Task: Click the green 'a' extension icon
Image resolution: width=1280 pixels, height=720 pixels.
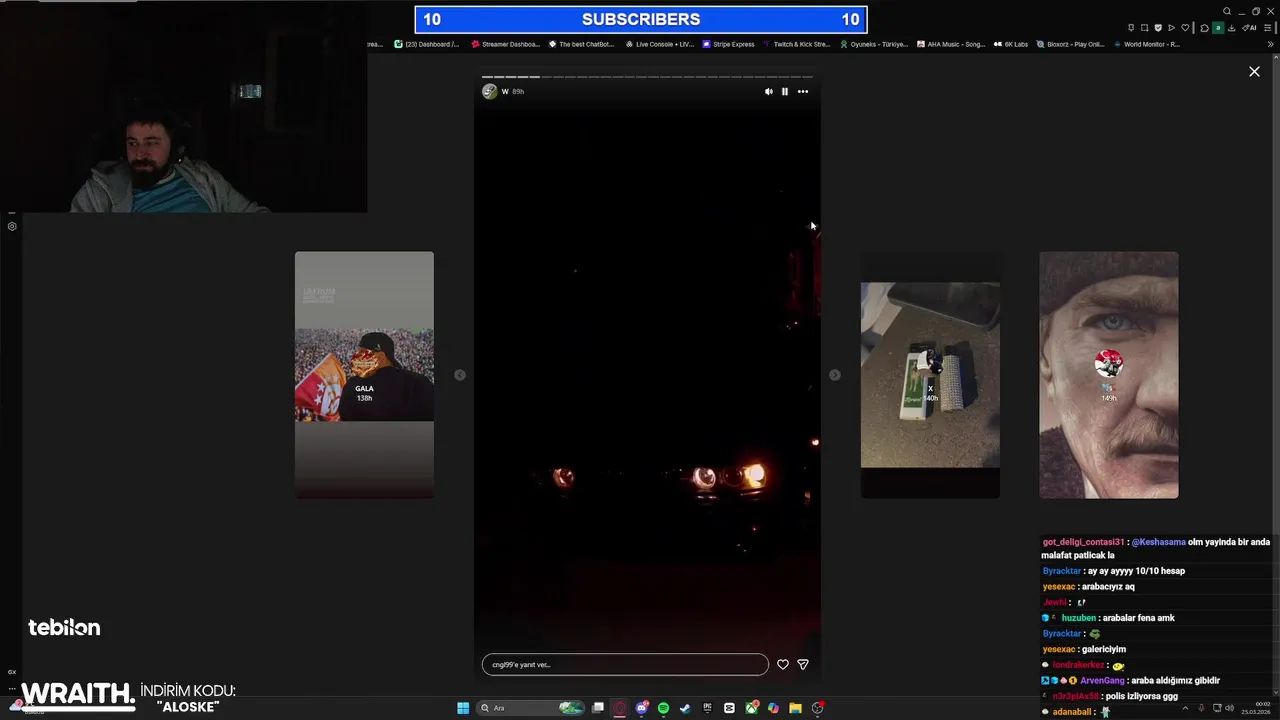Action: 1218,28
